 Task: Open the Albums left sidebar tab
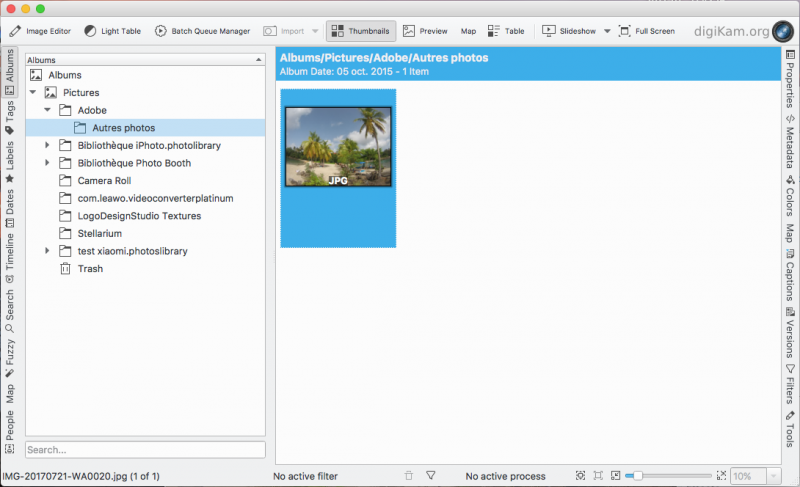[x=10, y=72]
